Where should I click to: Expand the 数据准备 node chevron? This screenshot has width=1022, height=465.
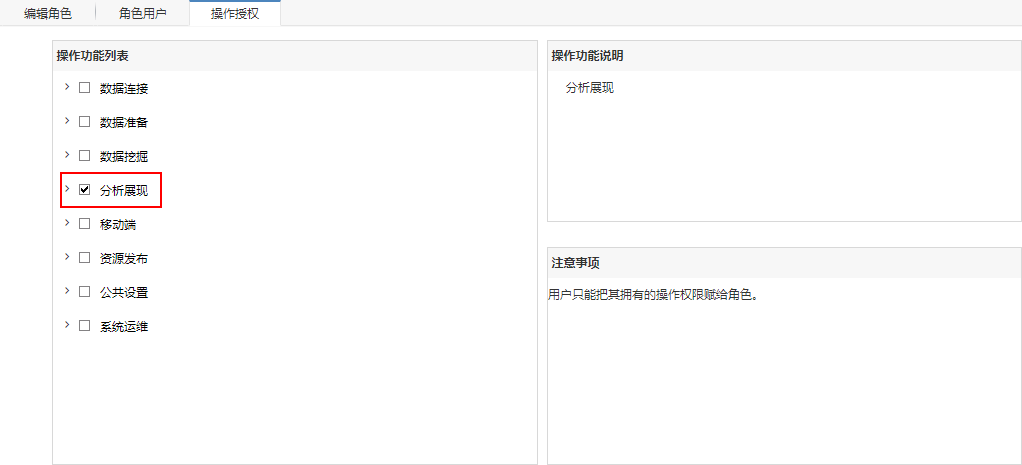click(66, 121)
